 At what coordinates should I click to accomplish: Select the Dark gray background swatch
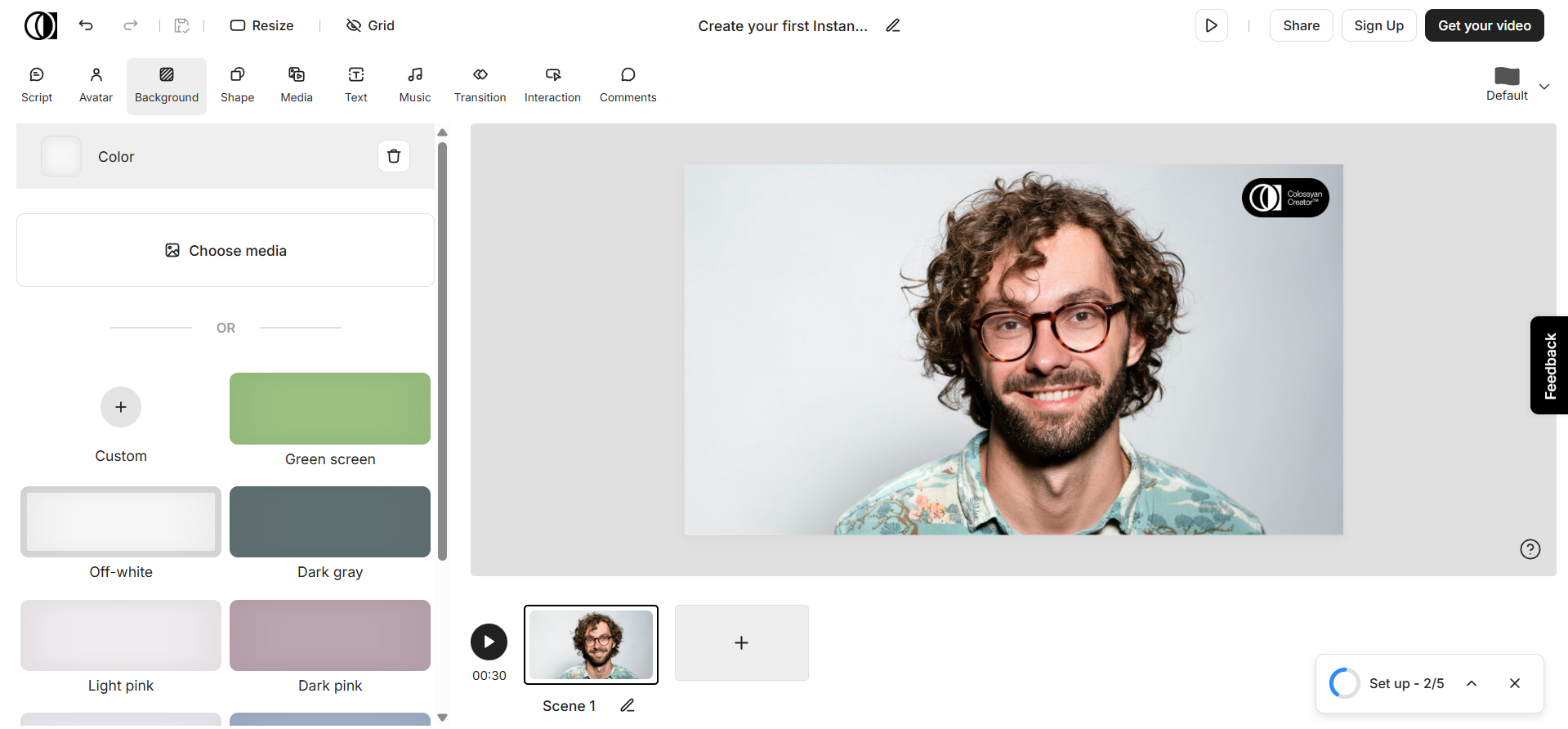[330, 521]
